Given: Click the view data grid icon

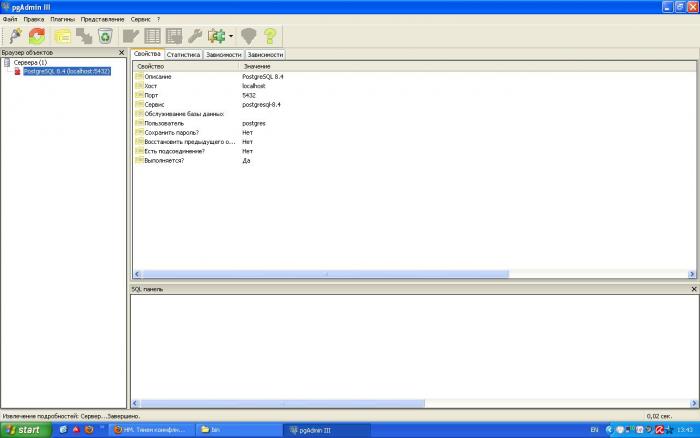Looking at the screenshot, I should tap(152, 36).
